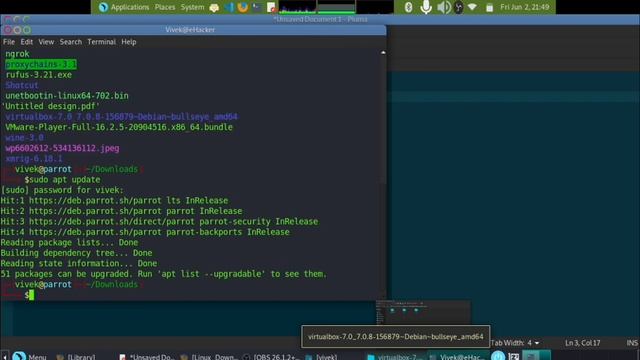Launch Firefox from top panel
The height and width of the screenshot is (360, 640).
242,7
